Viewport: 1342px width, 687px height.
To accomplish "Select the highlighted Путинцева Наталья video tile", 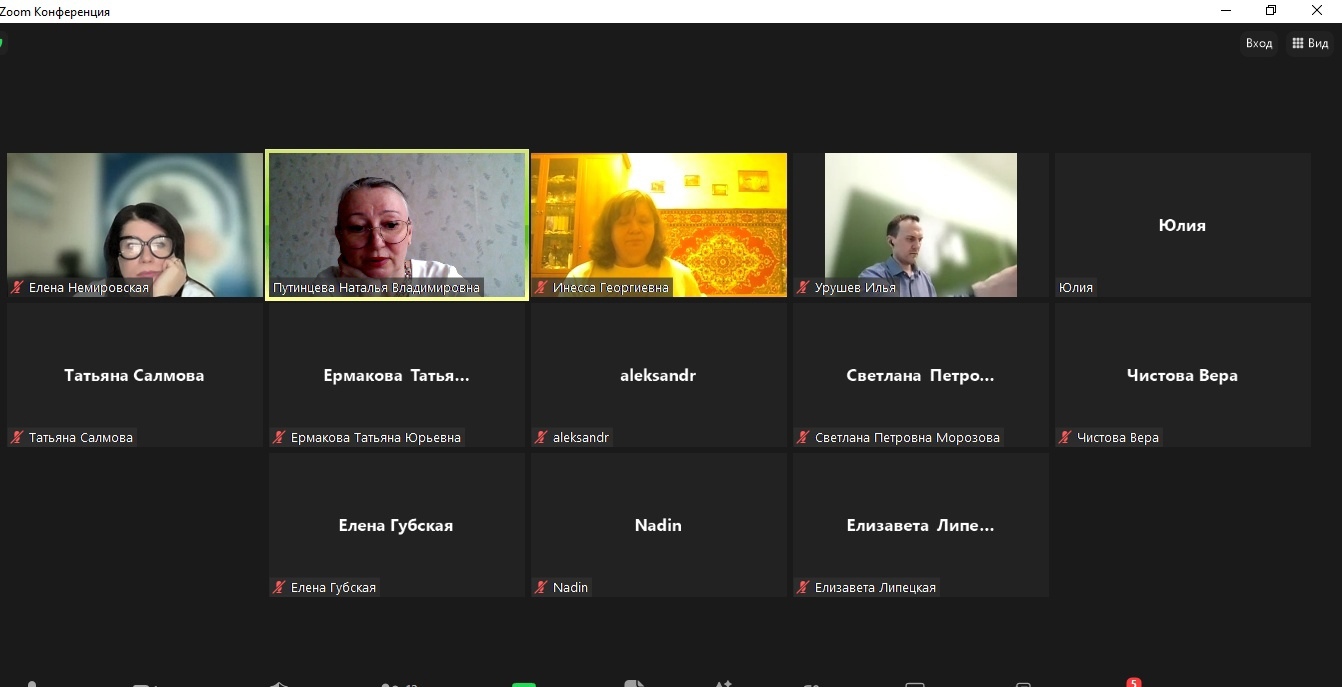I will pos(397,225).
